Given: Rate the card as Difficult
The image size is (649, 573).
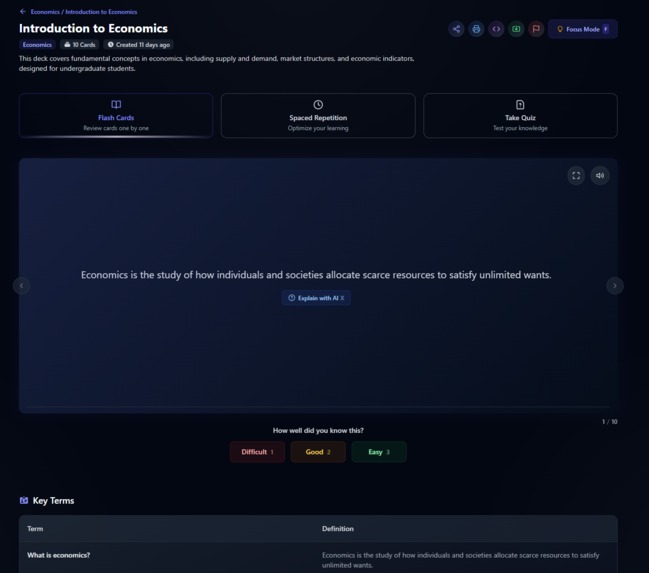Looking at the screenshot, I should point(257,452).
